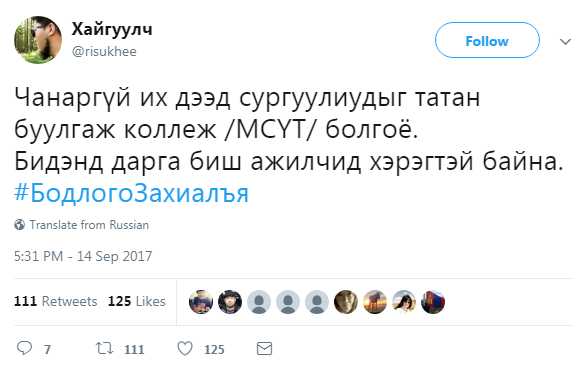The width and height of the screenshot is (581, 367).
Task: Click the @risukhee handle
Action: coord(104,51)
